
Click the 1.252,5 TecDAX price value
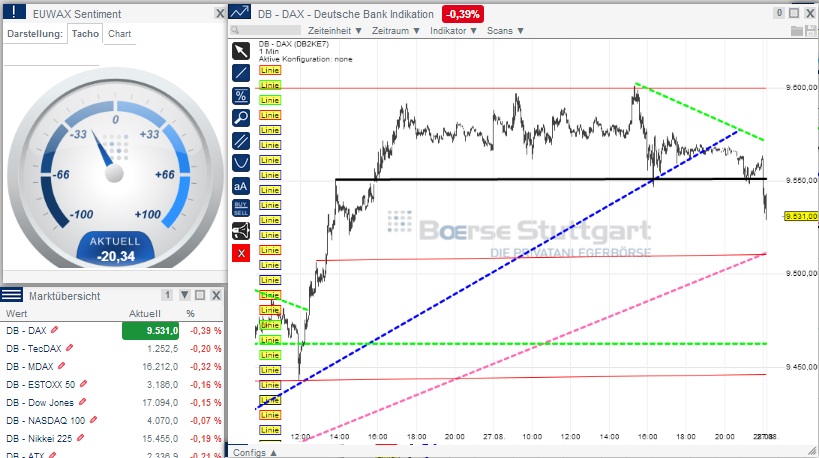point(162,348)
